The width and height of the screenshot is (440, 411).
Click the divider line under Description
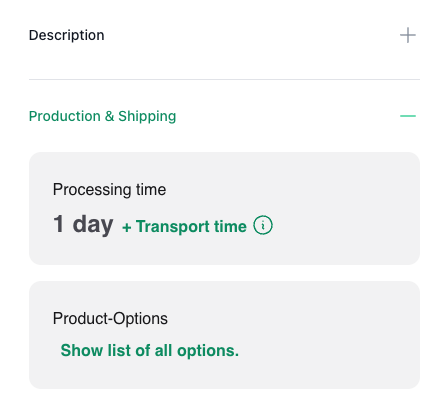(224, 79)
